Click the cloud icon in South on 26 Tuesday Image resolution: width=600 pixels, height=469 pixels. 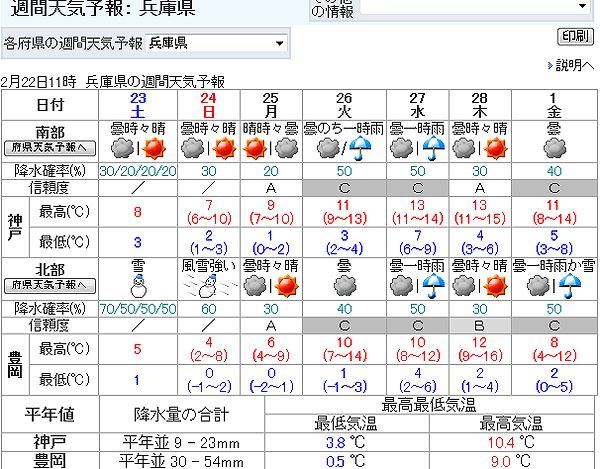pos(329,148)
